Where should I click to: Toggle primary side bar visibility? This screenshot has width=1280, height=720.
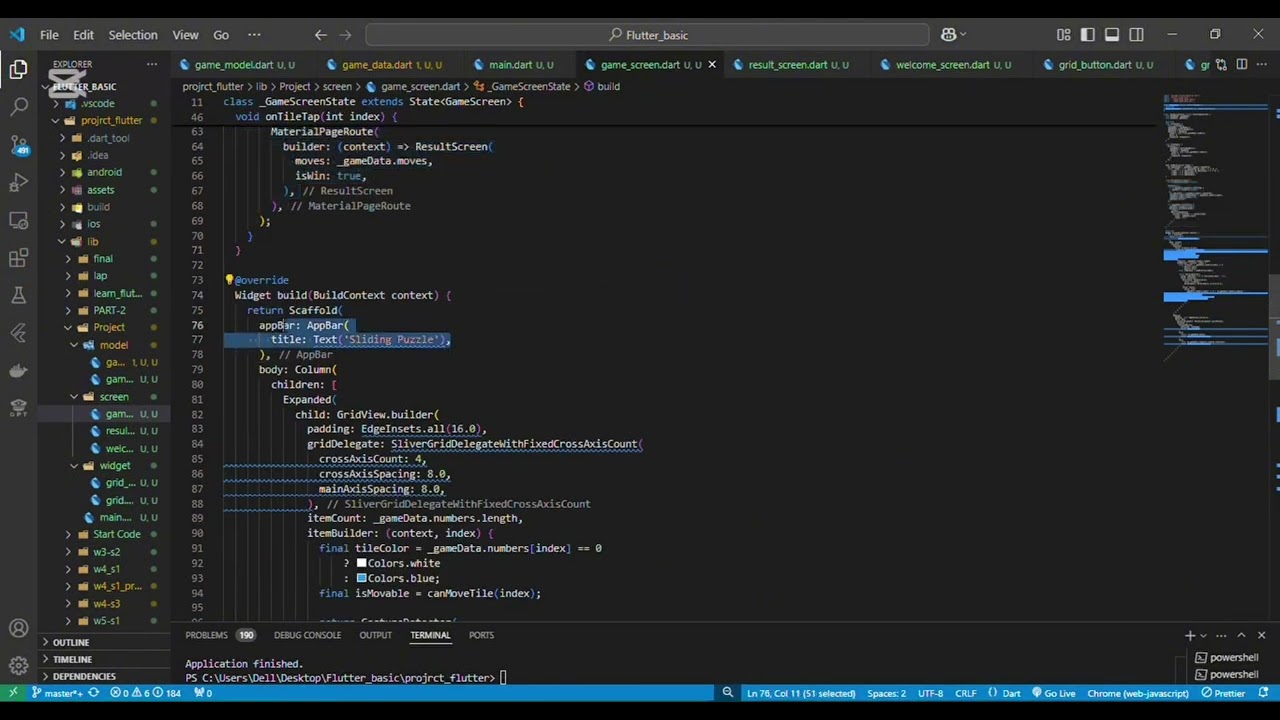(1088, 35)
